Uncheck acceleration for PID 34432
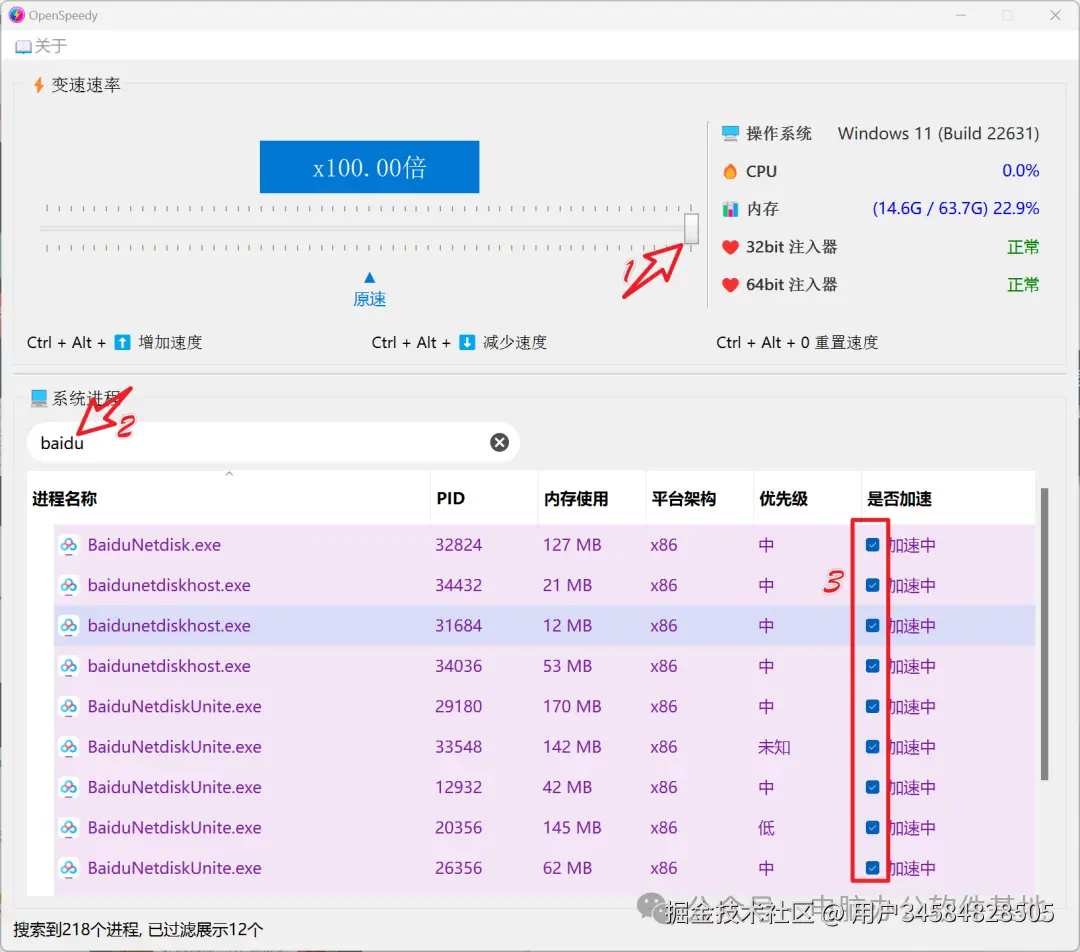 tap(872, 585)
